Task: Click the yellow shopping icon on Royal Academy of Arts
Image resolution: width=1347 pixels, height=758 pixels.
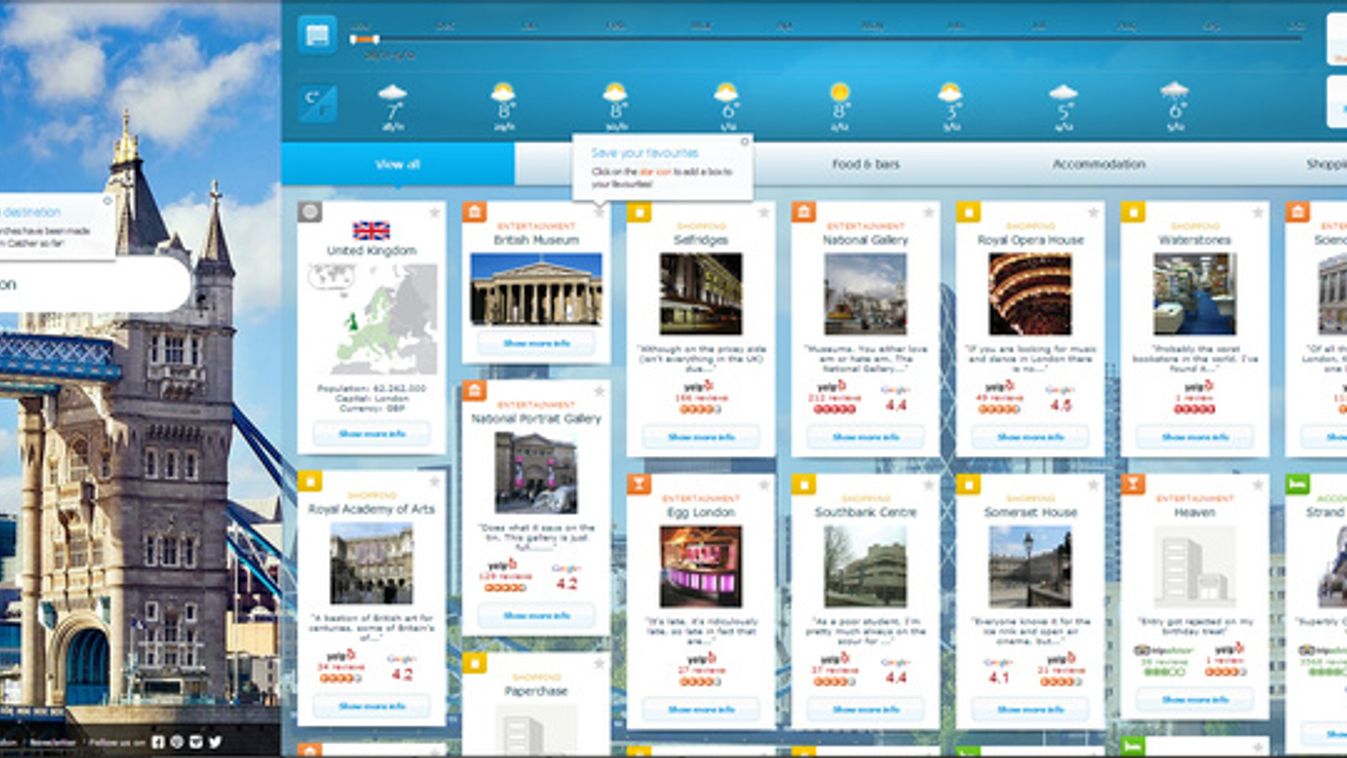Action: [x=310, y=481]
